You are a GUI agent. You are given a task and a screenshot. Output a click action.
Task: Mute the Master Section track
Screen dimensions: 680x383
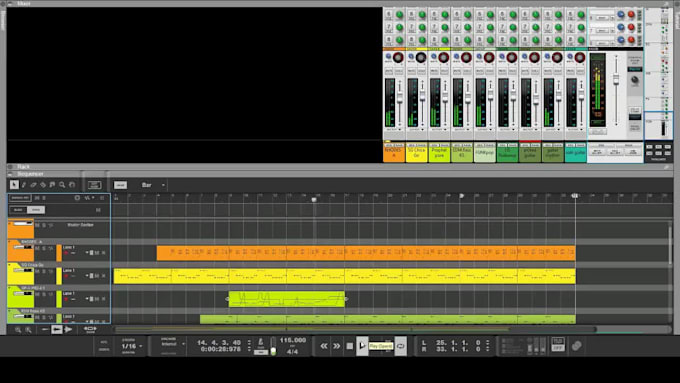(x=38, y=225)
